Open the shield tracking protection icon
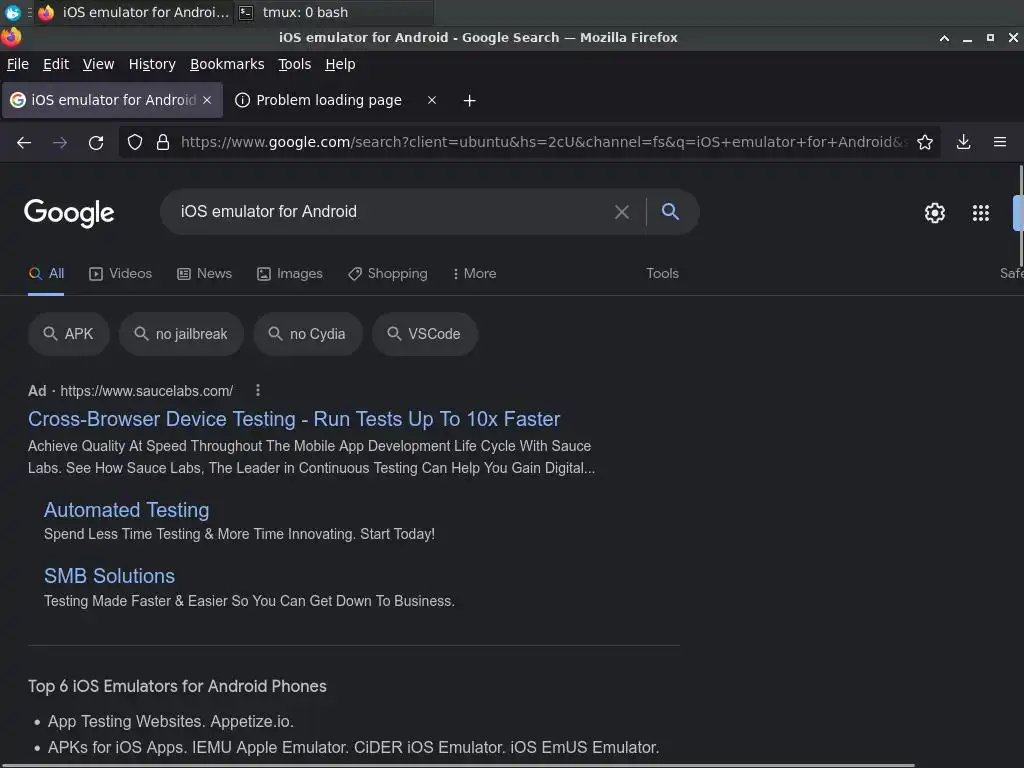The image size is (1024, 768). click(135, 142)
